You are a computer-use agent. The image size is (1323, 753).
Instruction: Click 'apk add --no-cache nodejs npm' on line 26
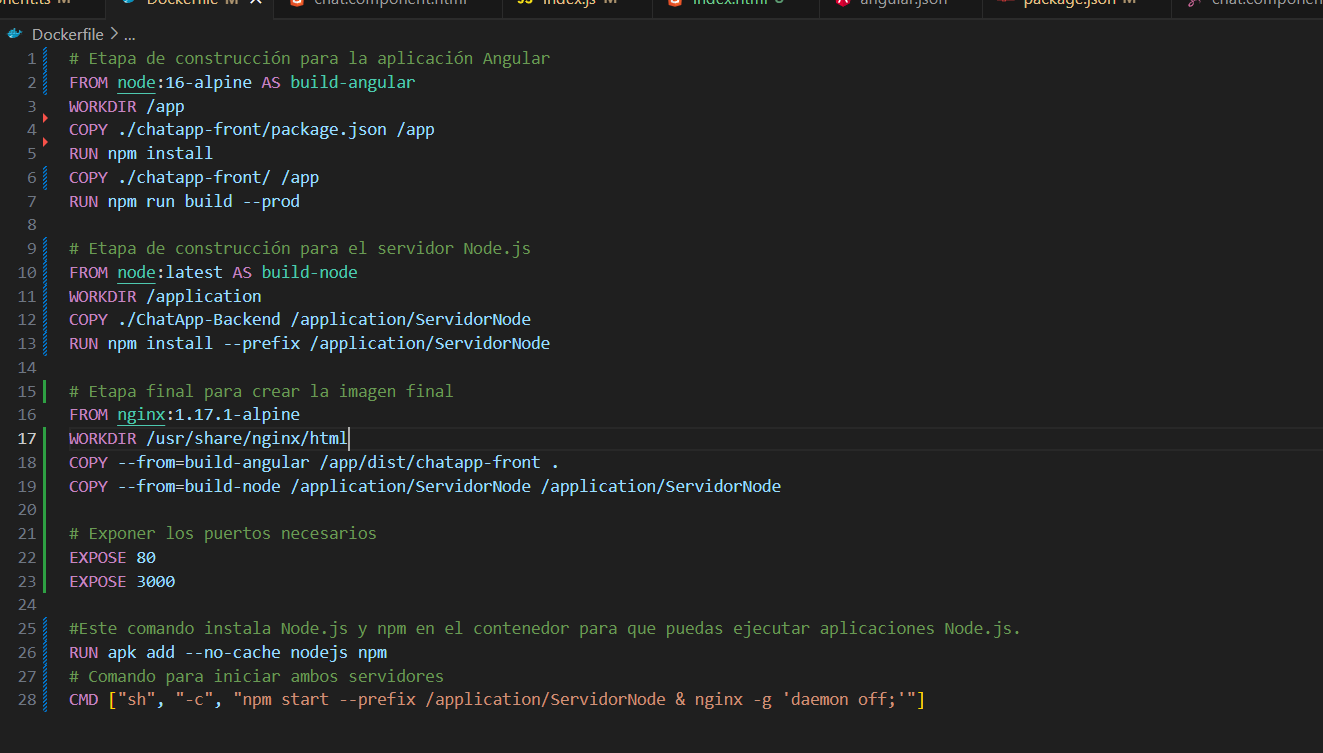pyautogui.click(x=247, y=653)
